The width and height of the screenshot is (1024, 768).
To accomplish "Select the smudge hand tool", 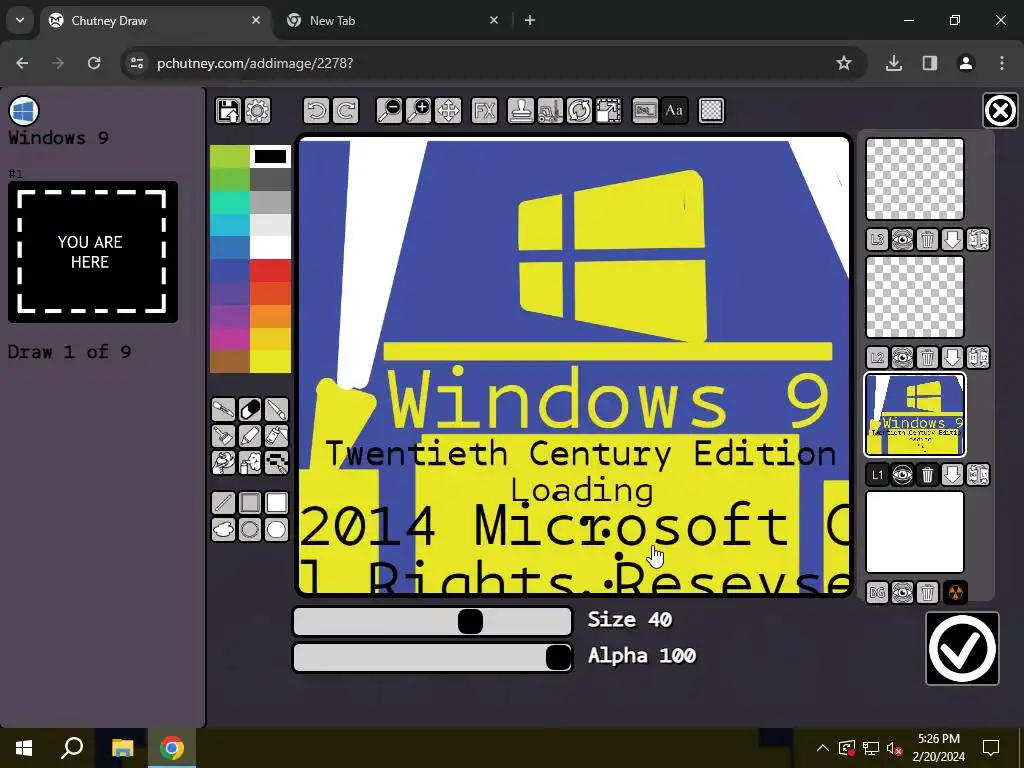I will (223, 462).
